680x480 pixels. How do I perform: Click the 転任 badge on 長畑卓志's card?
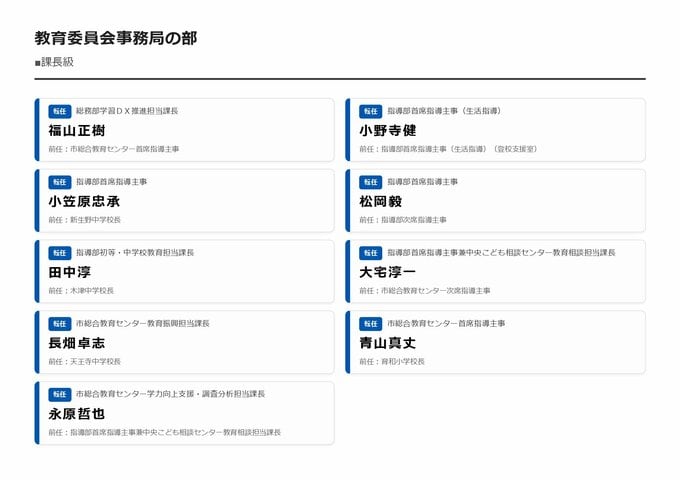coord(59,324)
